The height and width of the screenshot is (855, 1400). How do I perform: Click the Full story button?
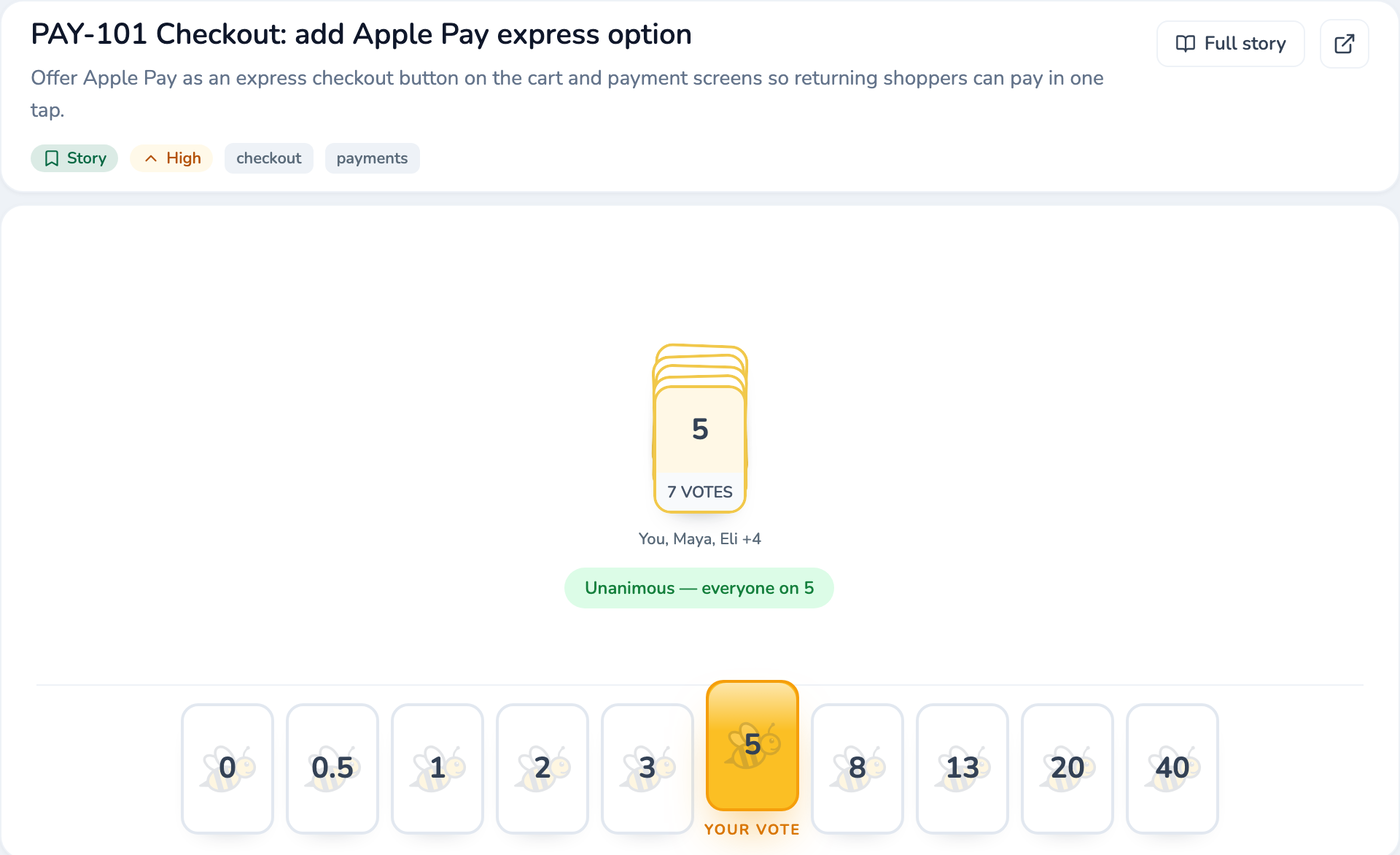pos(1230,44)
